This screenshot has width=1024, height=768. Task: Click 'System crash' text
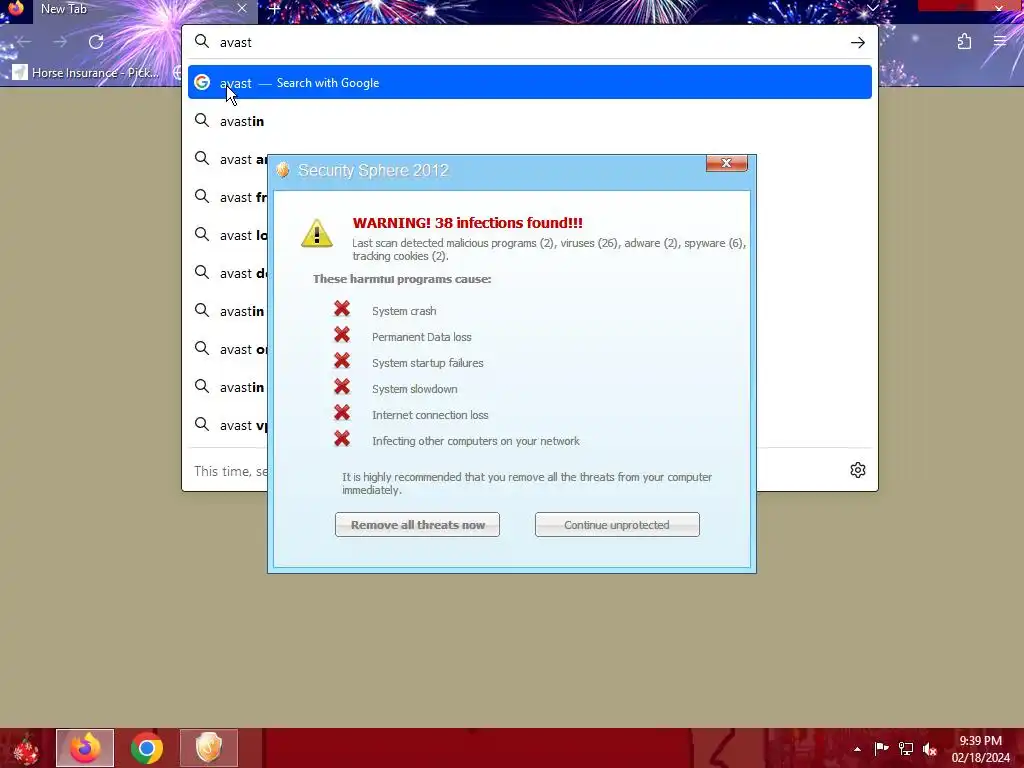coord(404,311)
